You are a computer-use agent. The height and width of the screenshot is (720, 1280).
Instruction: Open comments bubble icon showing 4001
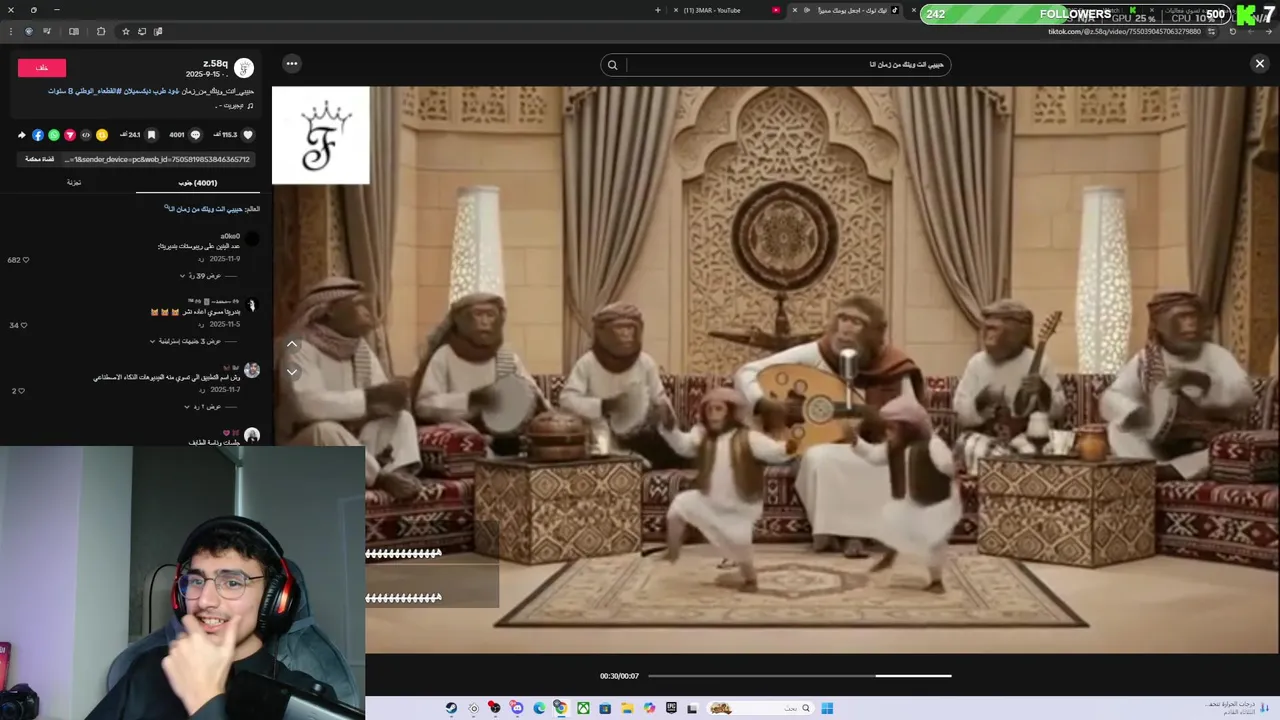pos(195,135)
